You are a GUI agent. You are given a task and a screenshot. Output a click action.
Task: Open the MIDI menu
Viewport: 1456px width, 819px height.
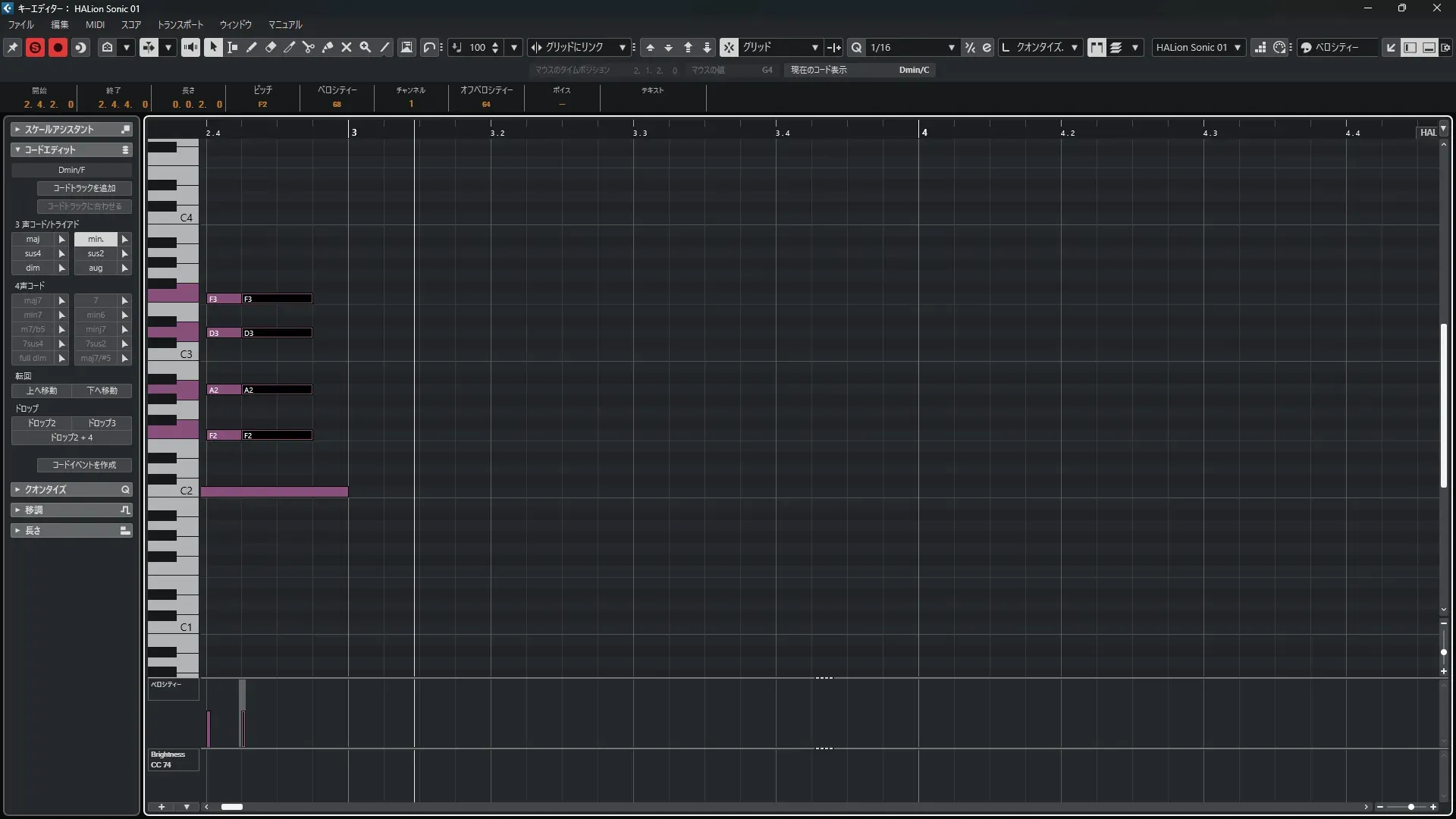click(x=95, y=24)
